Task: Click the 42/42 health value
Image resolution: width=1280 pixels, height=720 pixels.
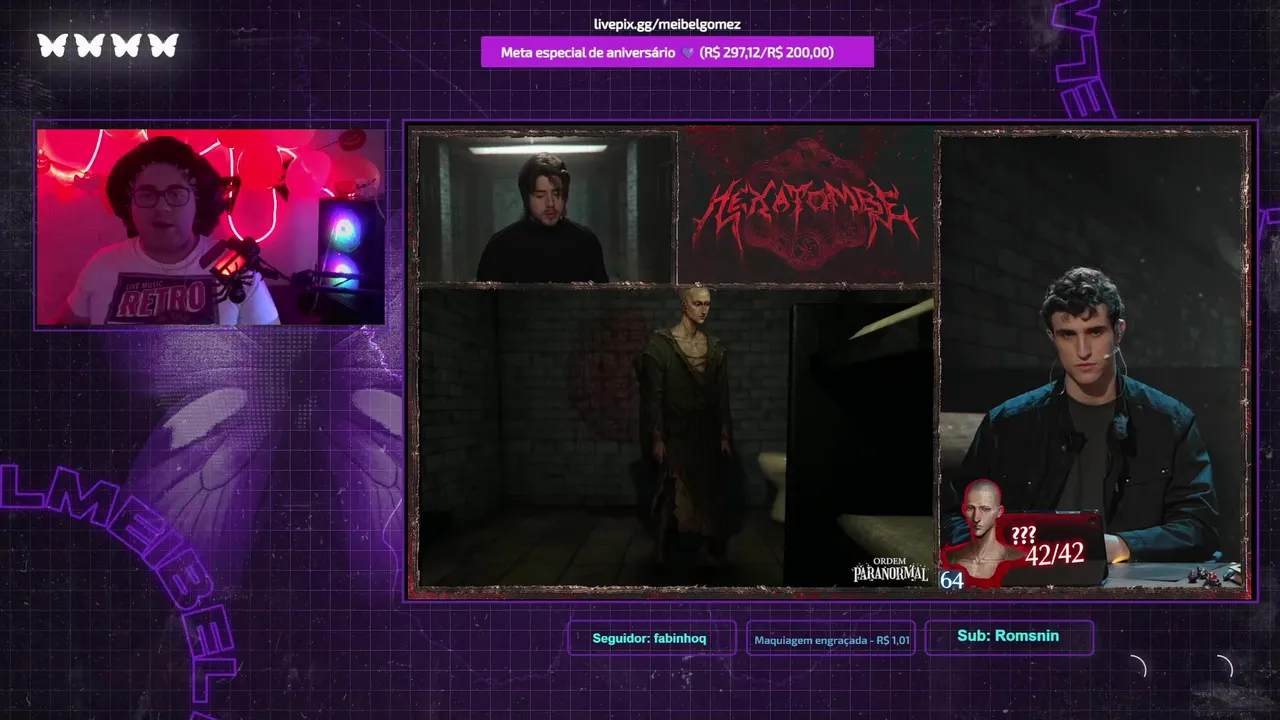Action: (x=1054, y=554)
